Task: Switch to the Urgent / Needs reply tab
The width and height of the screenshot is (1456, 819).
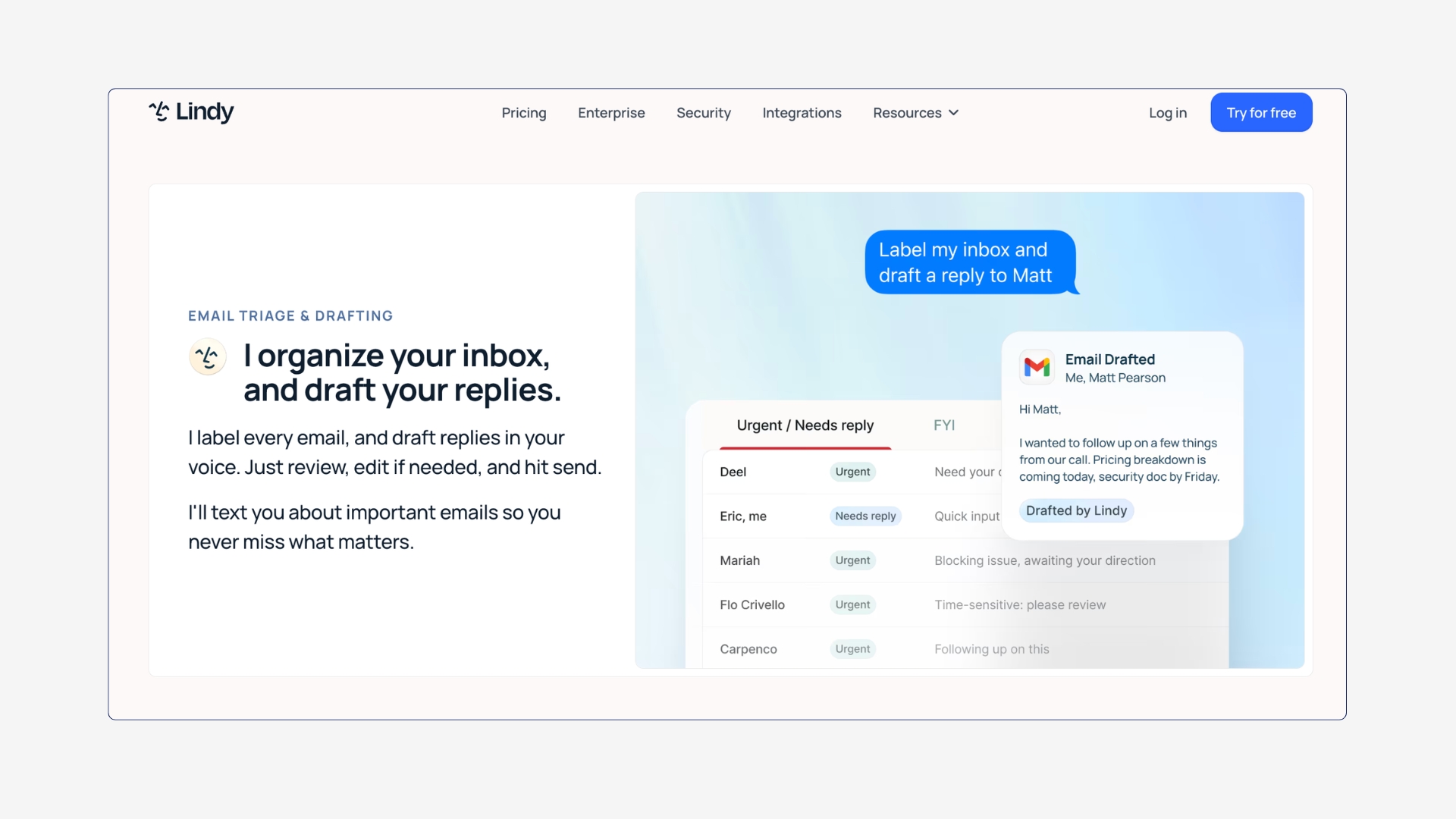Action: click(x=805, y=425)
